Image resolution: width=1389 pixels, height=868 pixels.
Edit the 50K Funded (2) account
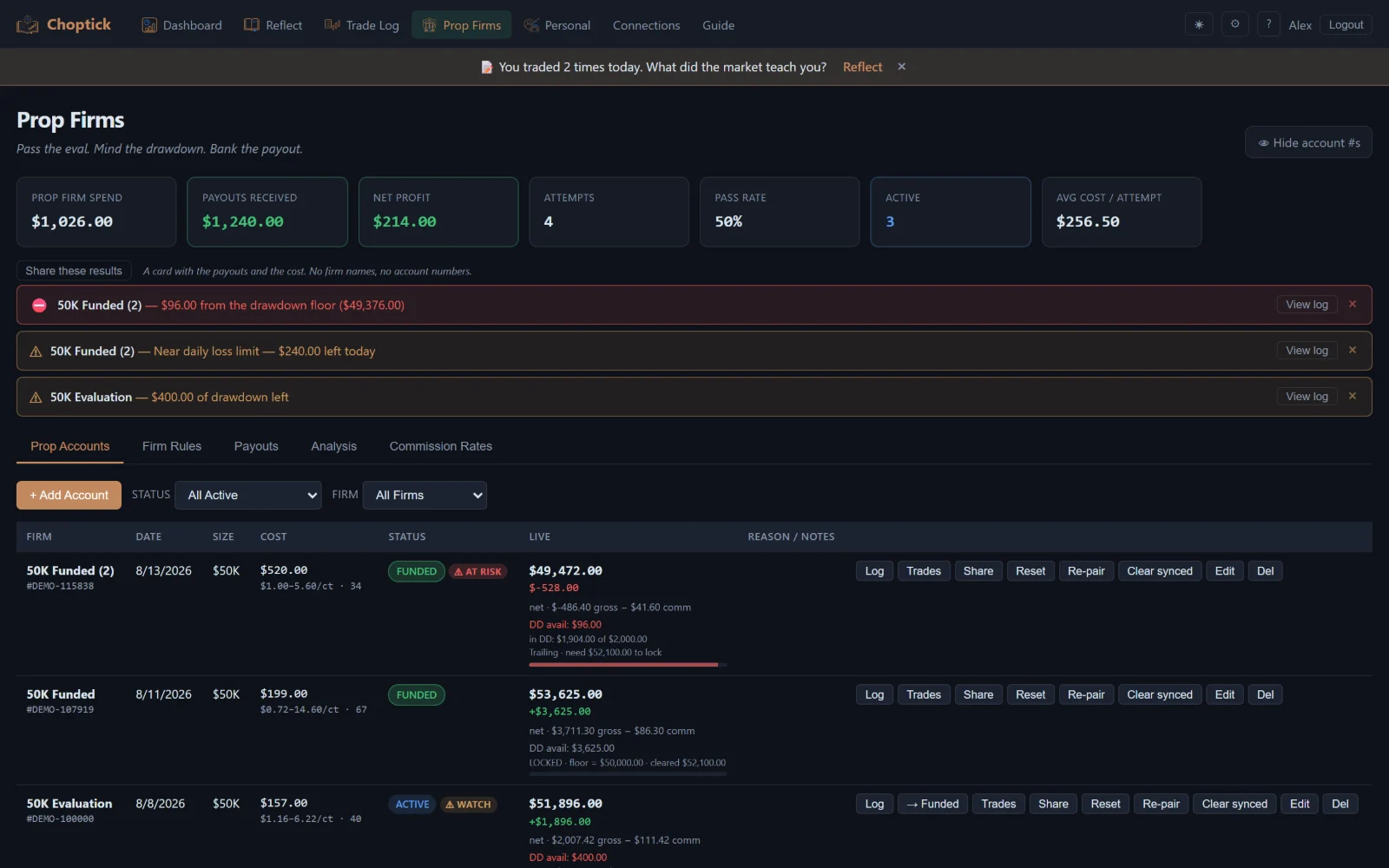[1224, 571]
